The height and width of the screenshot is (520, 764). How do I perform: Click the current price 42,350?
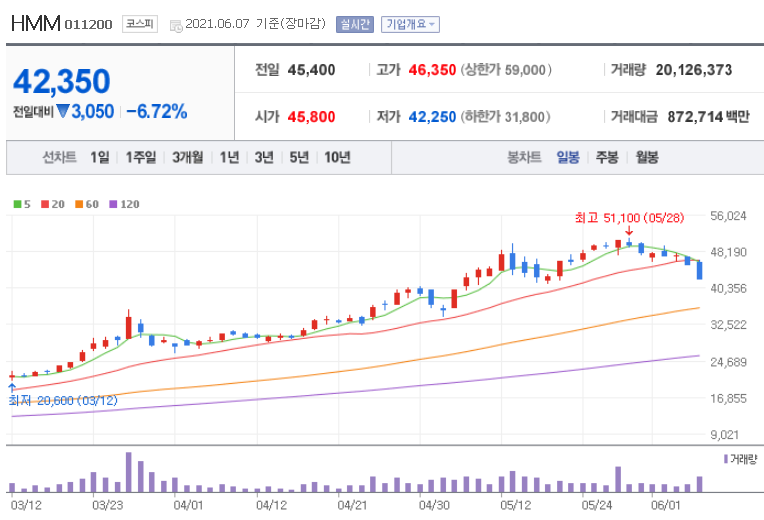pyautogui.click(x=62, y=81)
